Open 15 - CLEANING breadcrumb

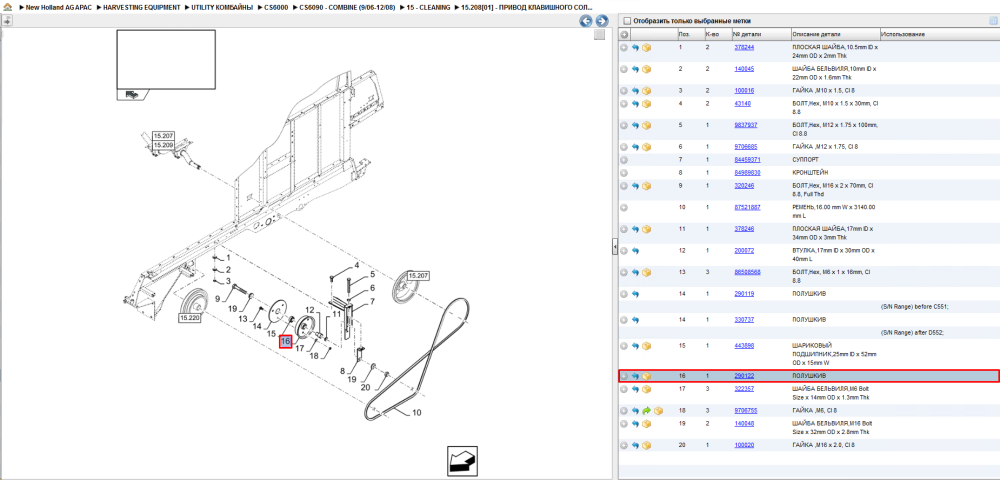tap(428, 7)
